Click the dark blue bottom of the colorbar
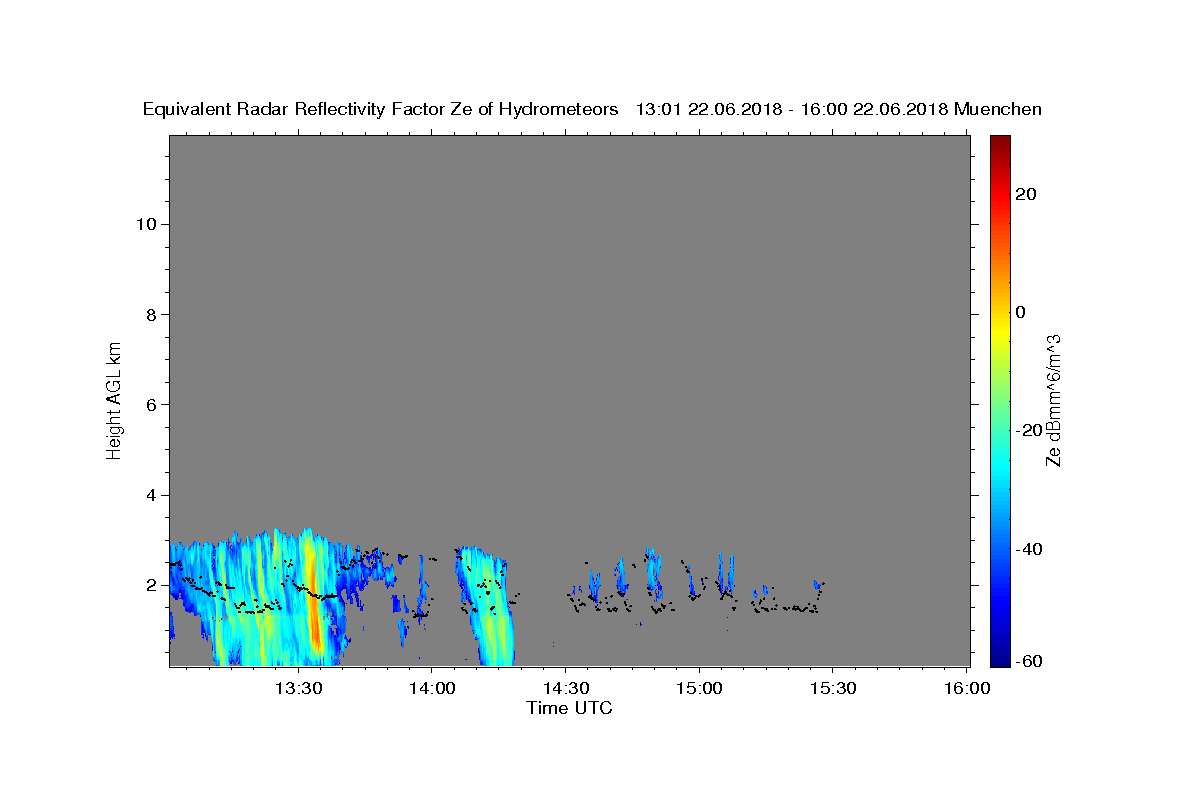 coord(1000,655)
